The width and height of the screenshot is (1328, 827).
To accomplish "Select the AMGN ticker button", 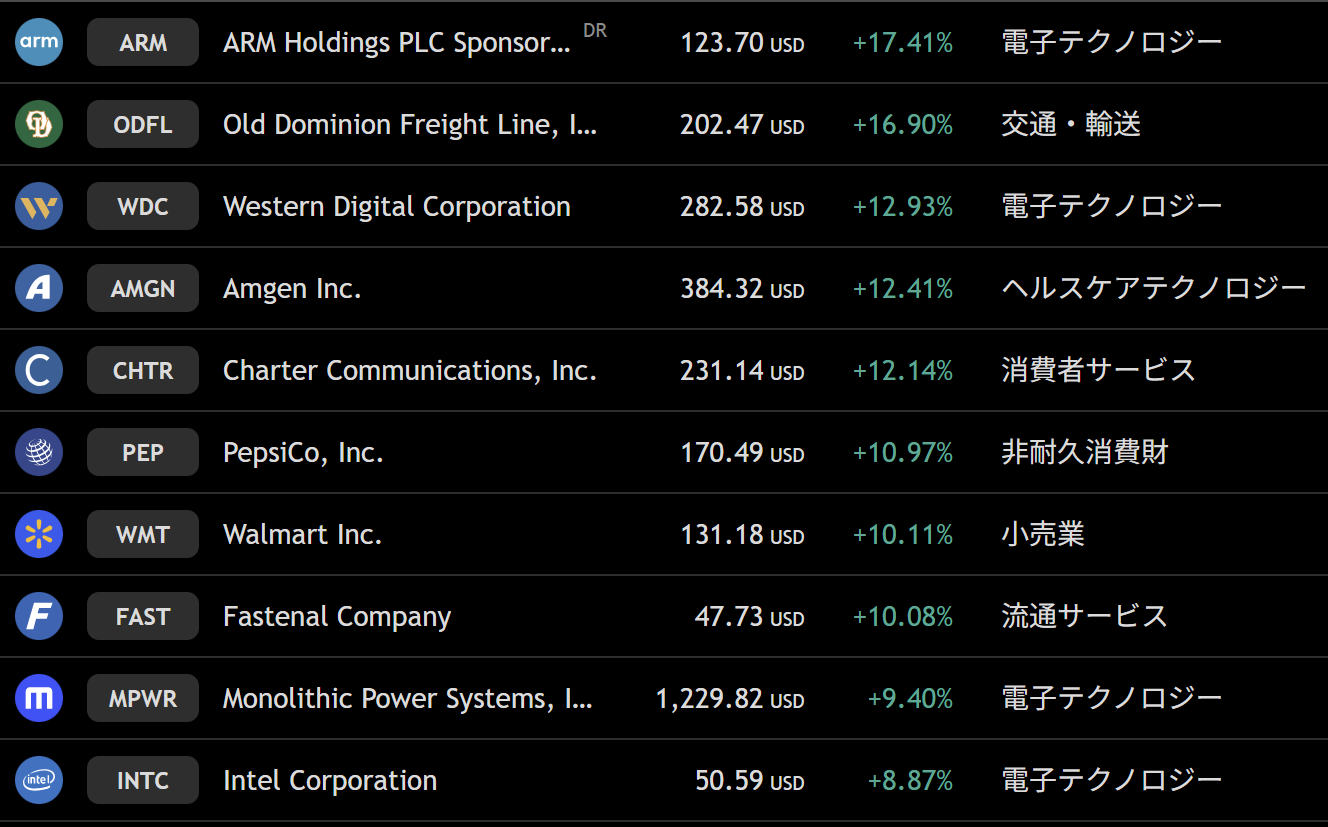I will coord(143,288).
